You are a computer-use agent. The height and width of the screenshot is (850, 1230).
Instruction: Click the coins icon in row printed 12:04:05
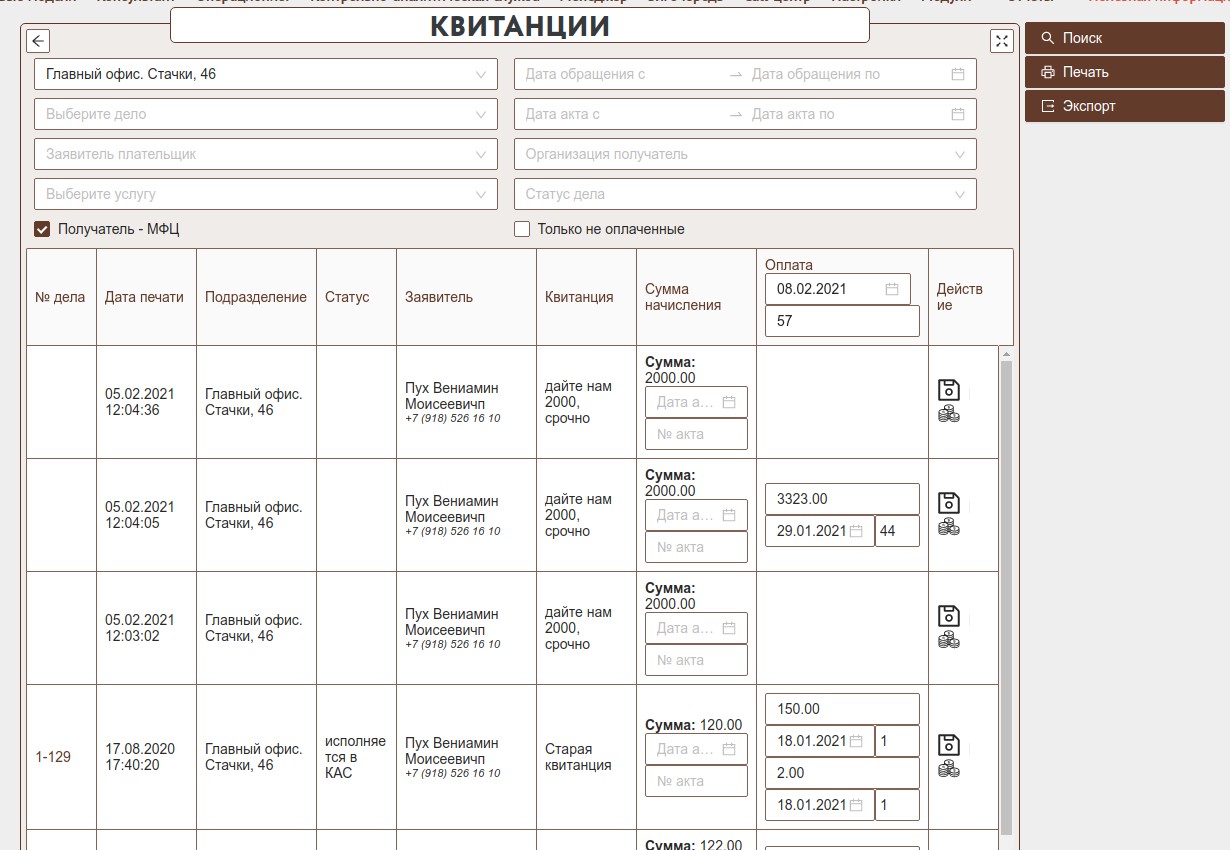coord(948,528)
